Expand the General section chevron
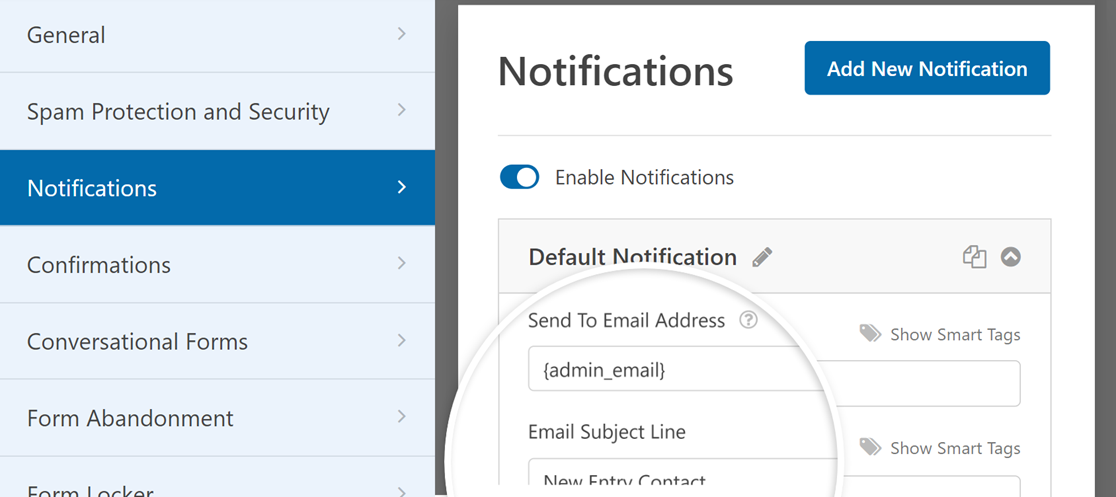 click(401, 35)
